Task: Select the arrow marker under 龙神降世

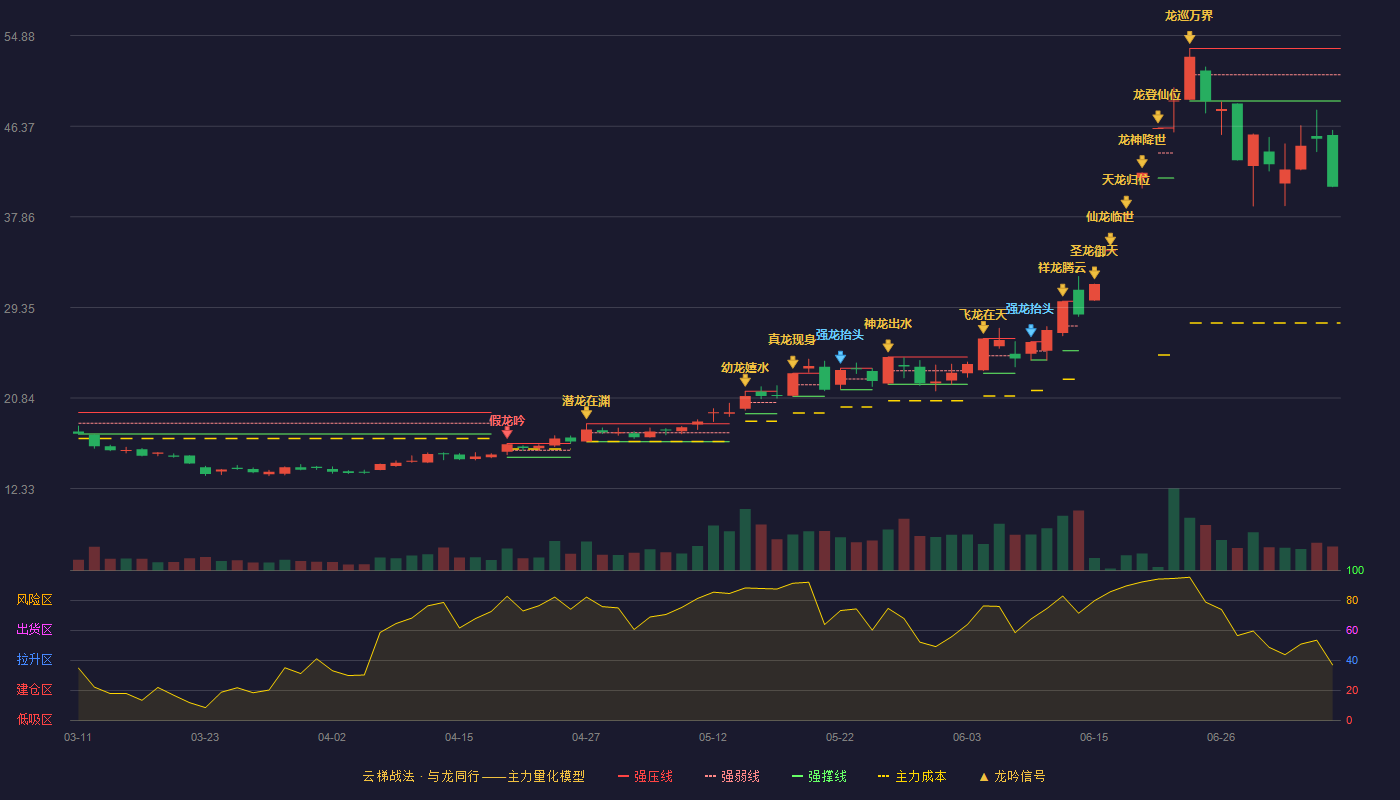Action: [x=1142, y=161]
